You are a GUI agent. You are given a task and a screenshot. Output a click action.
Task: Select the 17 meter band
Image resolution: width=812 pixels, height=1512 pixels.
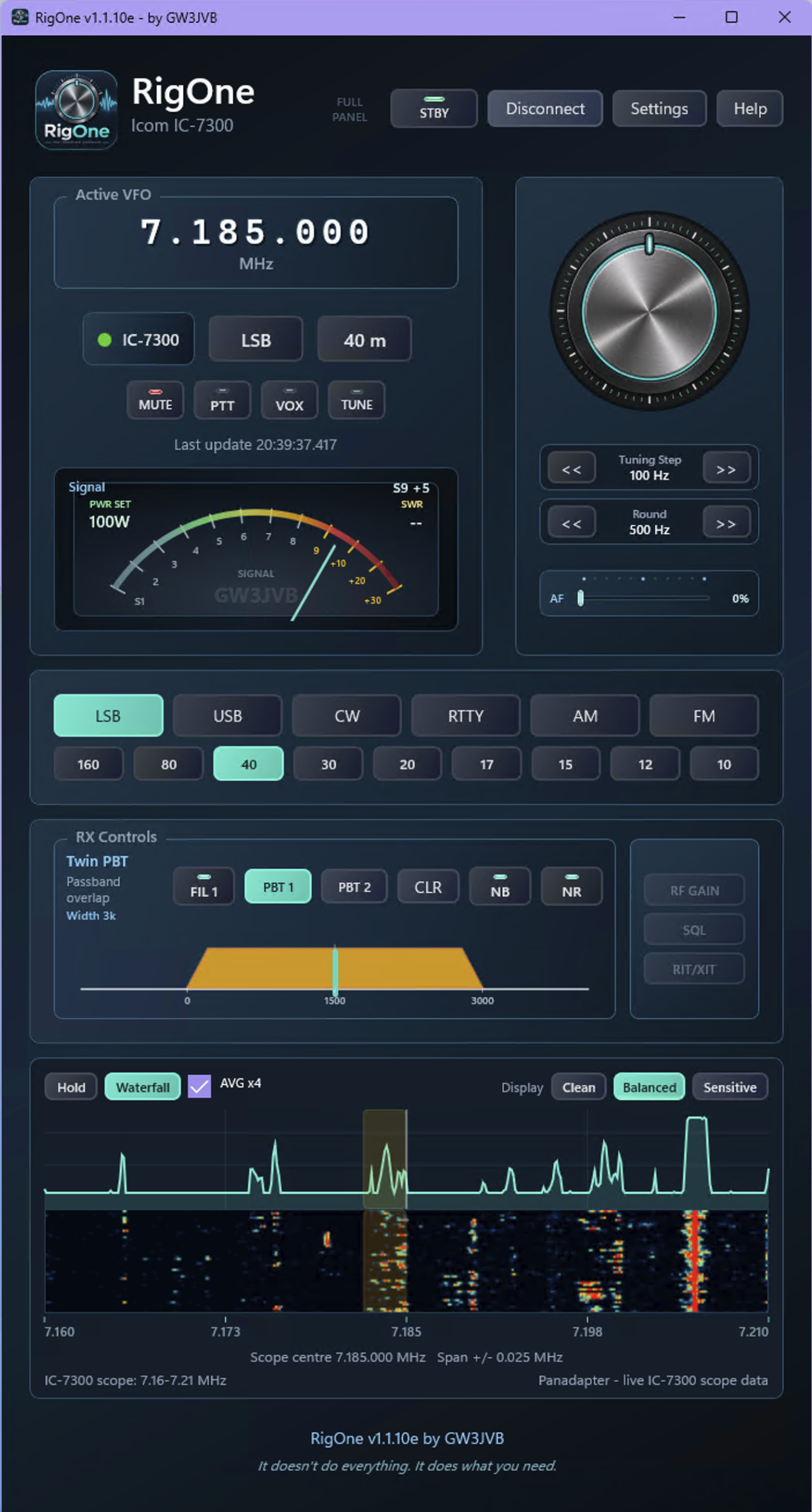click(x=487, y=764)
